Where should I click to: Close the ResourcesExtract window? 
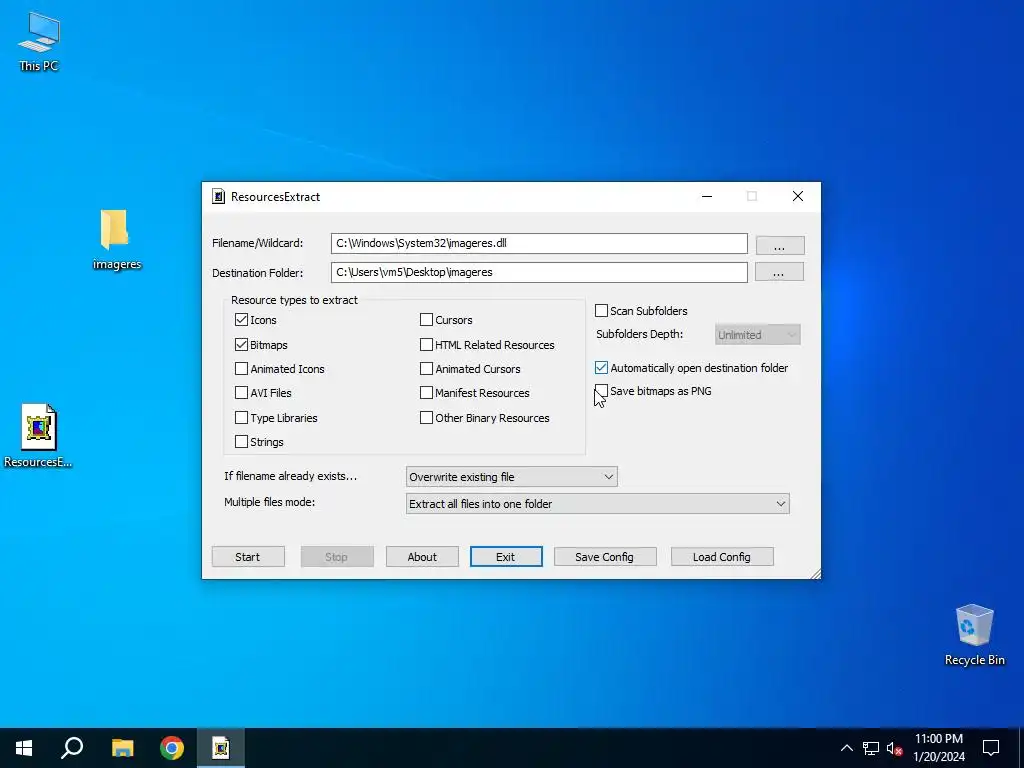click(x=797, y=197)
